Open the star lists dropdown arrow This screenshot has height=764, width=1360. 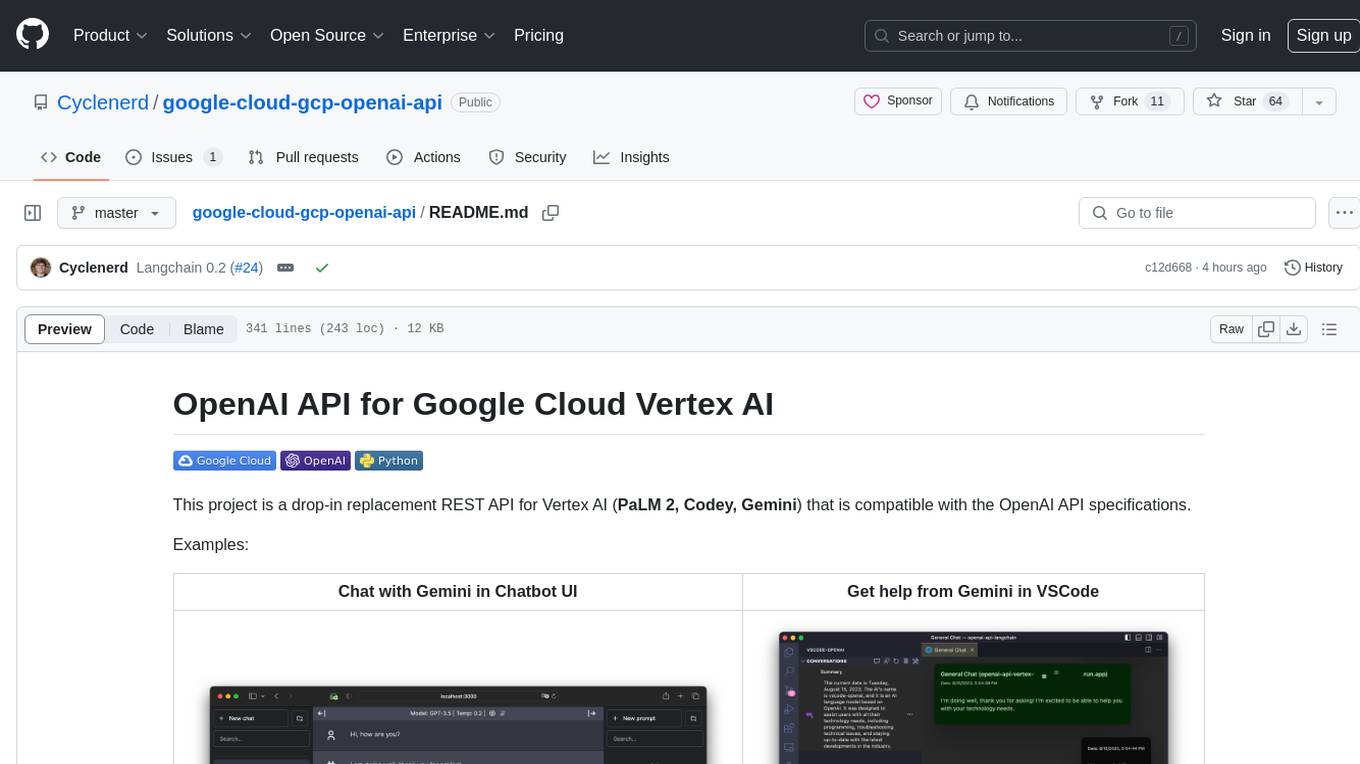tap(1319, 101)
